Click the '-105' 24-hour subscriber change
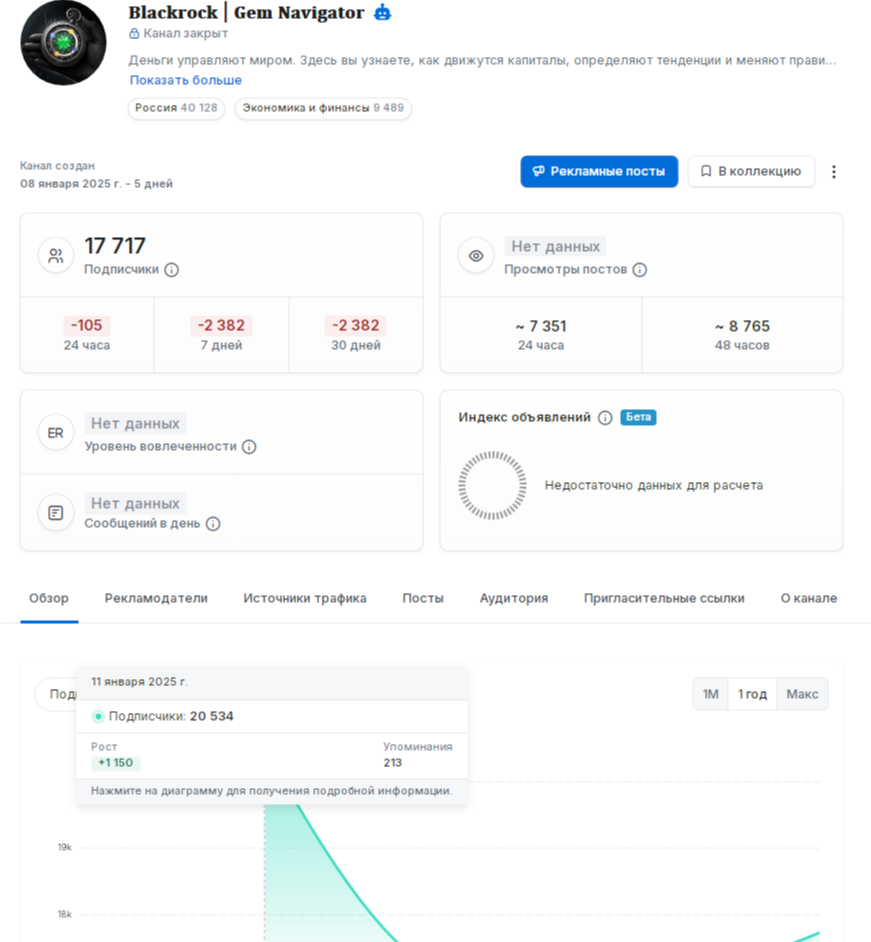The width and height of the screenshot is (871, 942). point(87,326)
